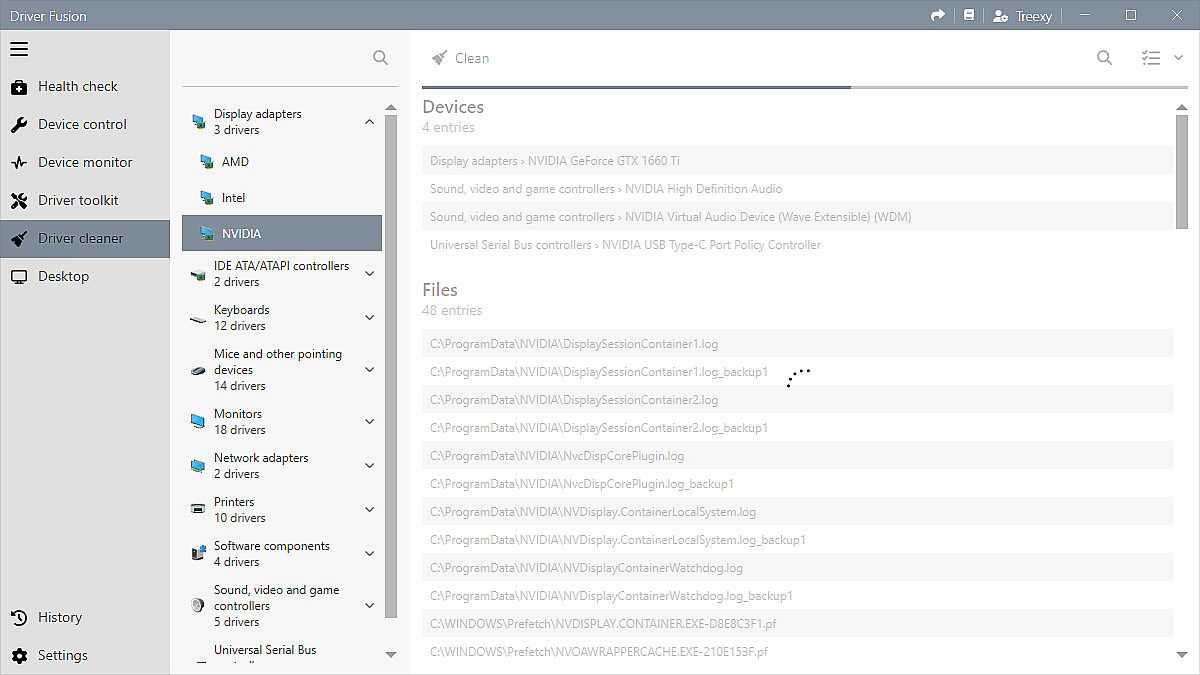Expand the Keyboards driver category
Screen dimensions: 1200x675
pyautogui.click(x=369, y=318)
